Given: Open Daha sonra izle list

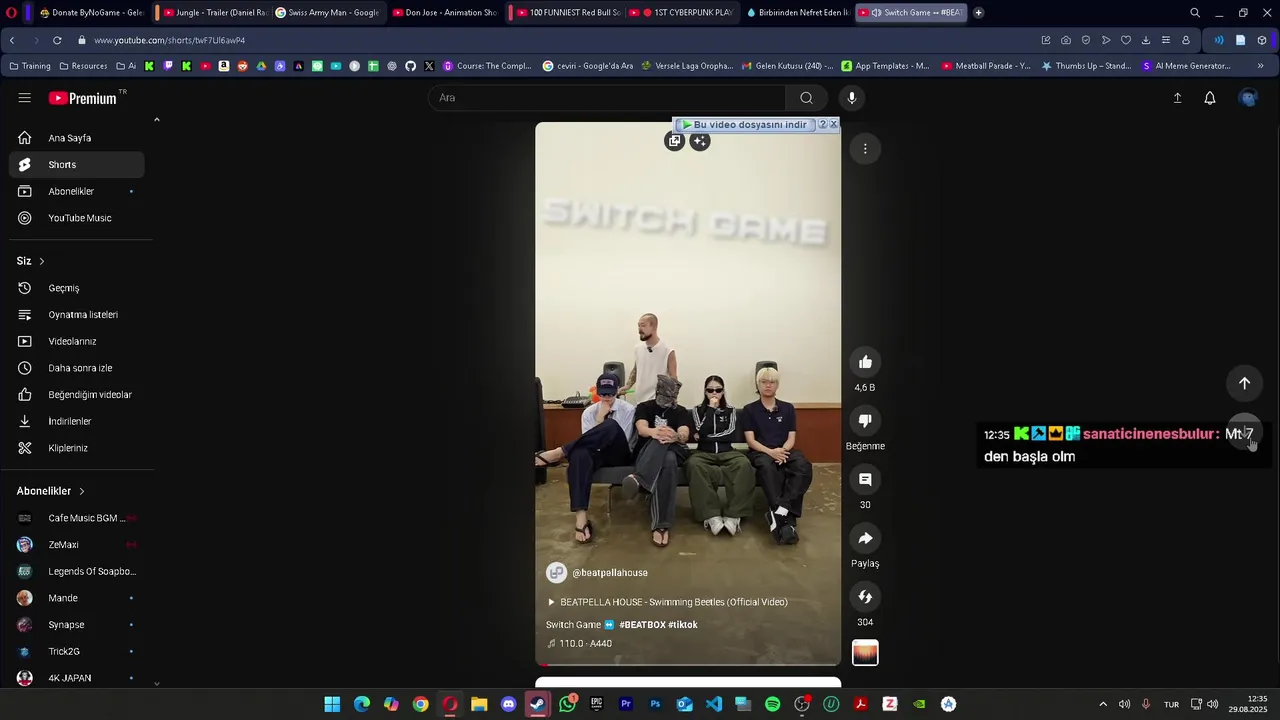Looking at the screenshot, I should click(x=77, y=368).
